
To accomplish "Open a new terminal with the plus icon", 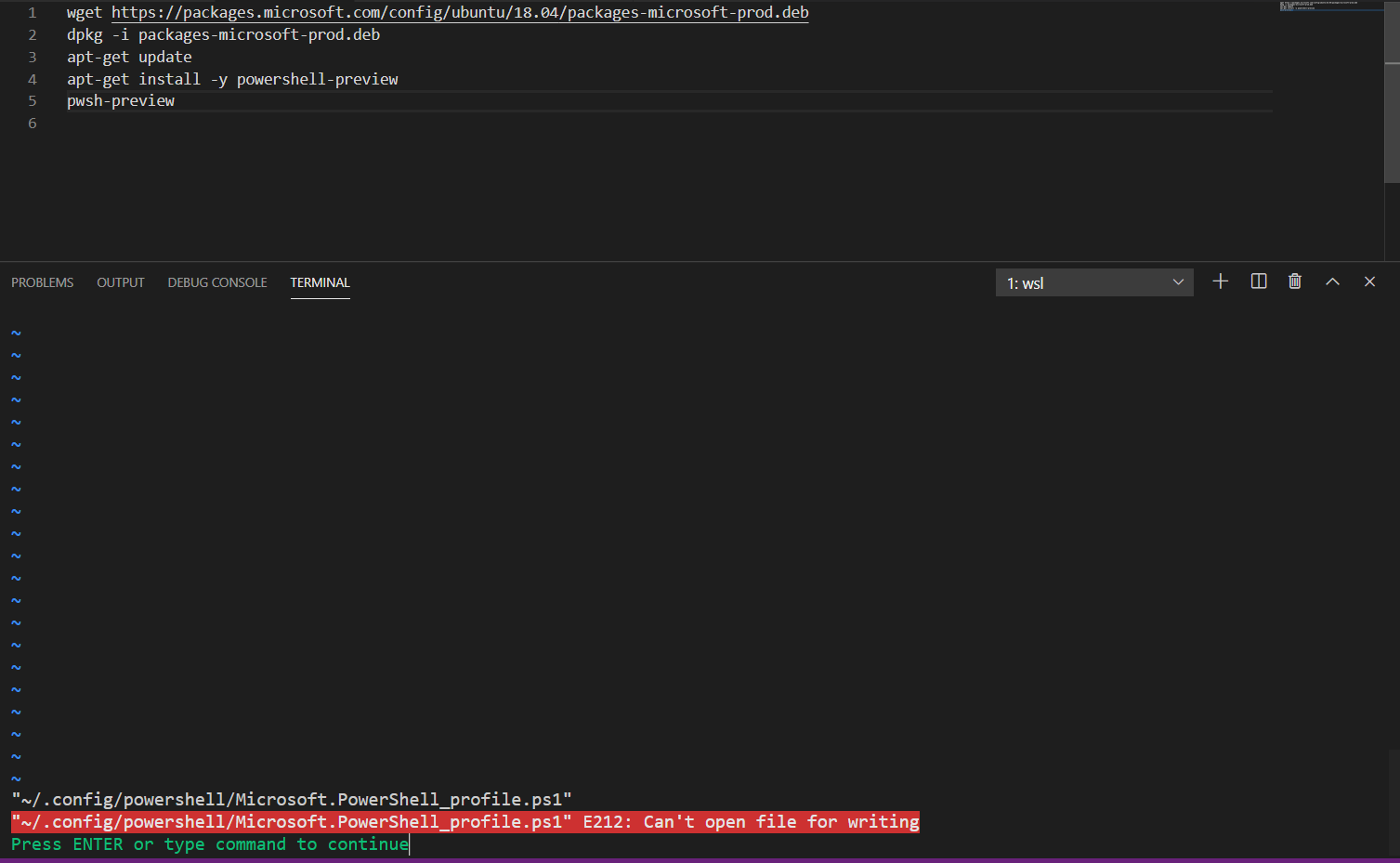I will [1220, 281].
